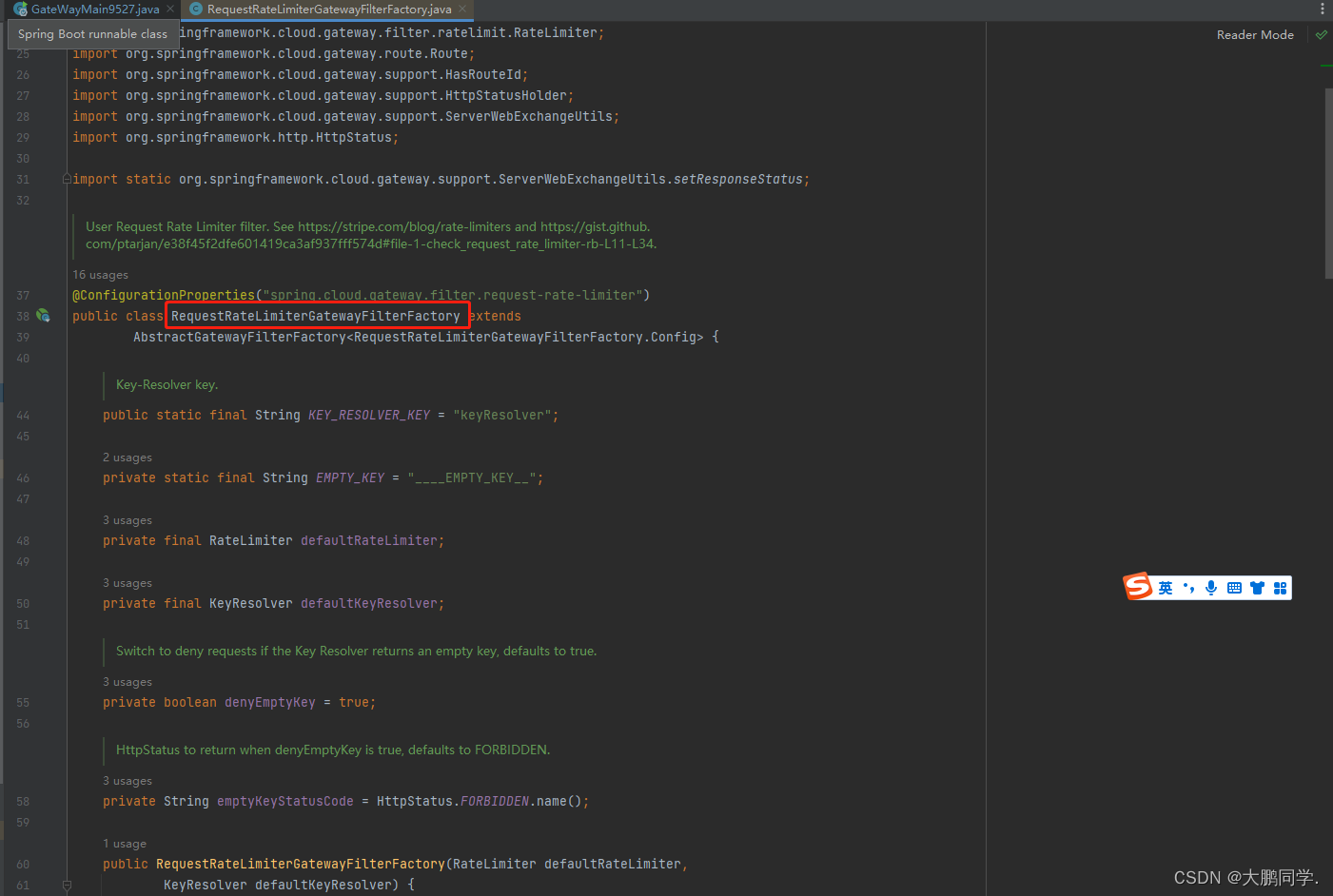Click AbstractGatewayFilterFactory on line 39
This screenshot has height=896, width=1333.
pos(240,337)
